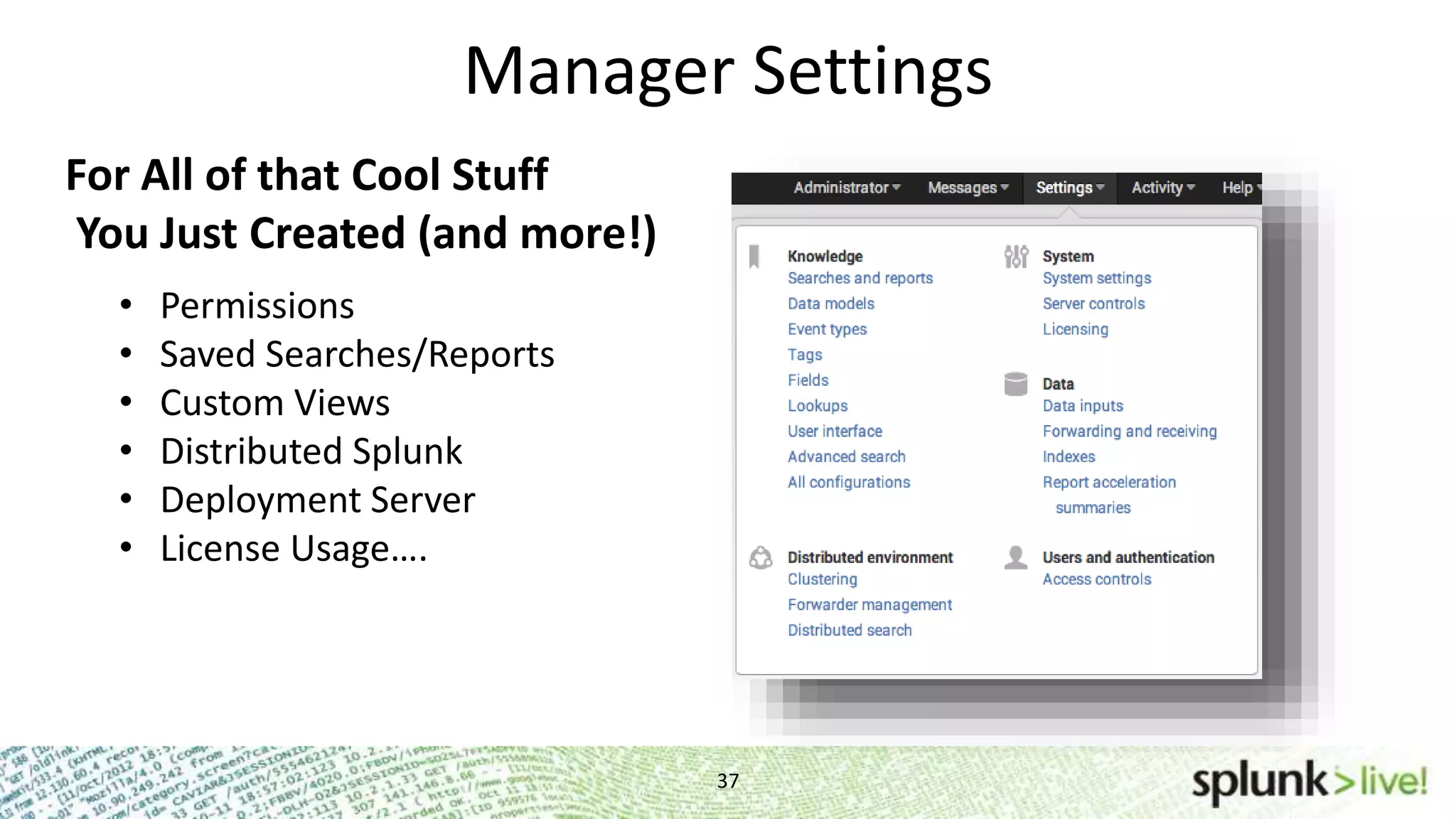The width and height of the screenshot is (1456, 819).
Task: Open Data models settings
Action: pyautogui.click(x=831, y=304)
